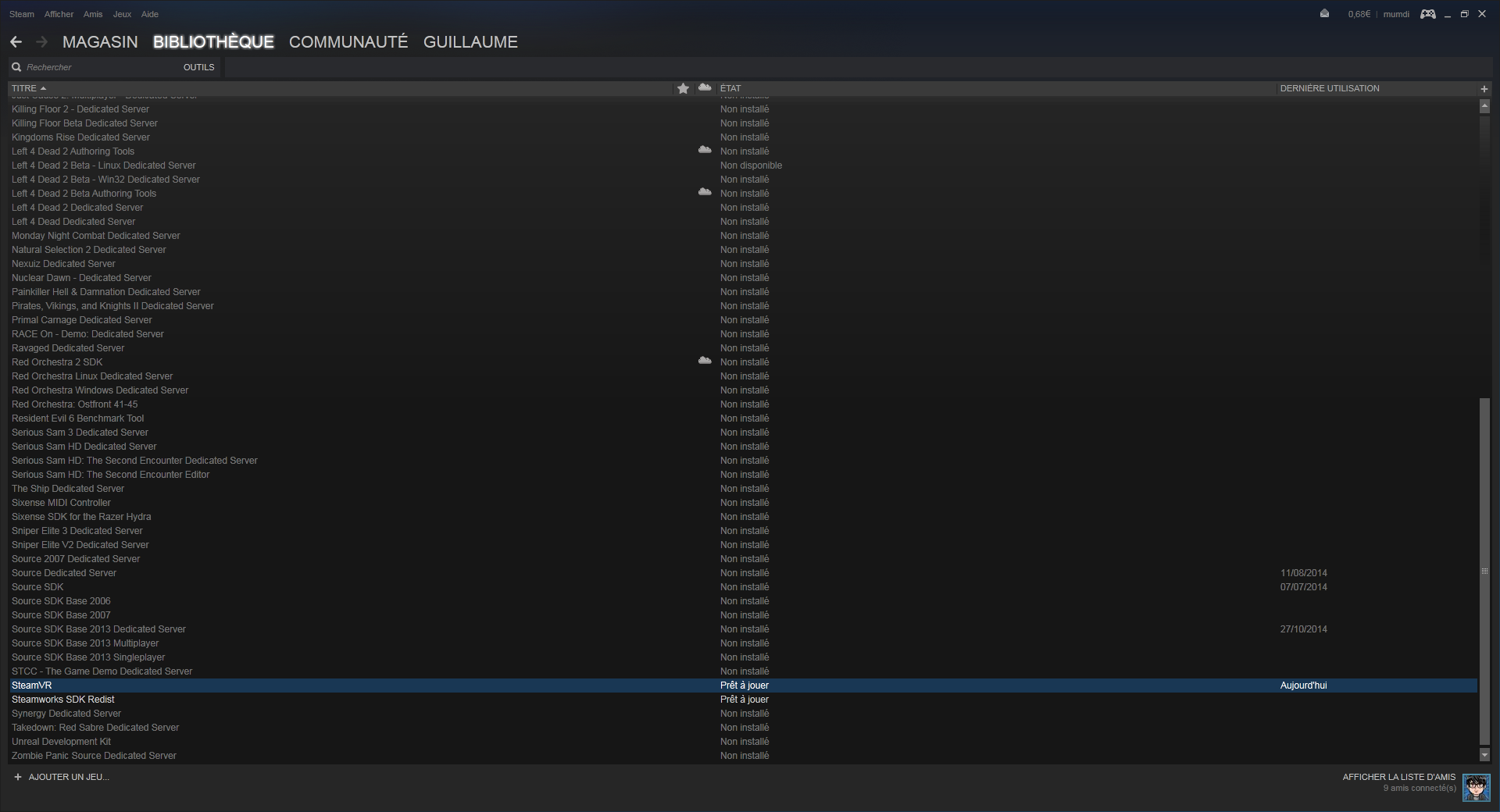Open the GUILLAUME profile tab
This screenshot has width=1500, height=812.
pos(470,42)
